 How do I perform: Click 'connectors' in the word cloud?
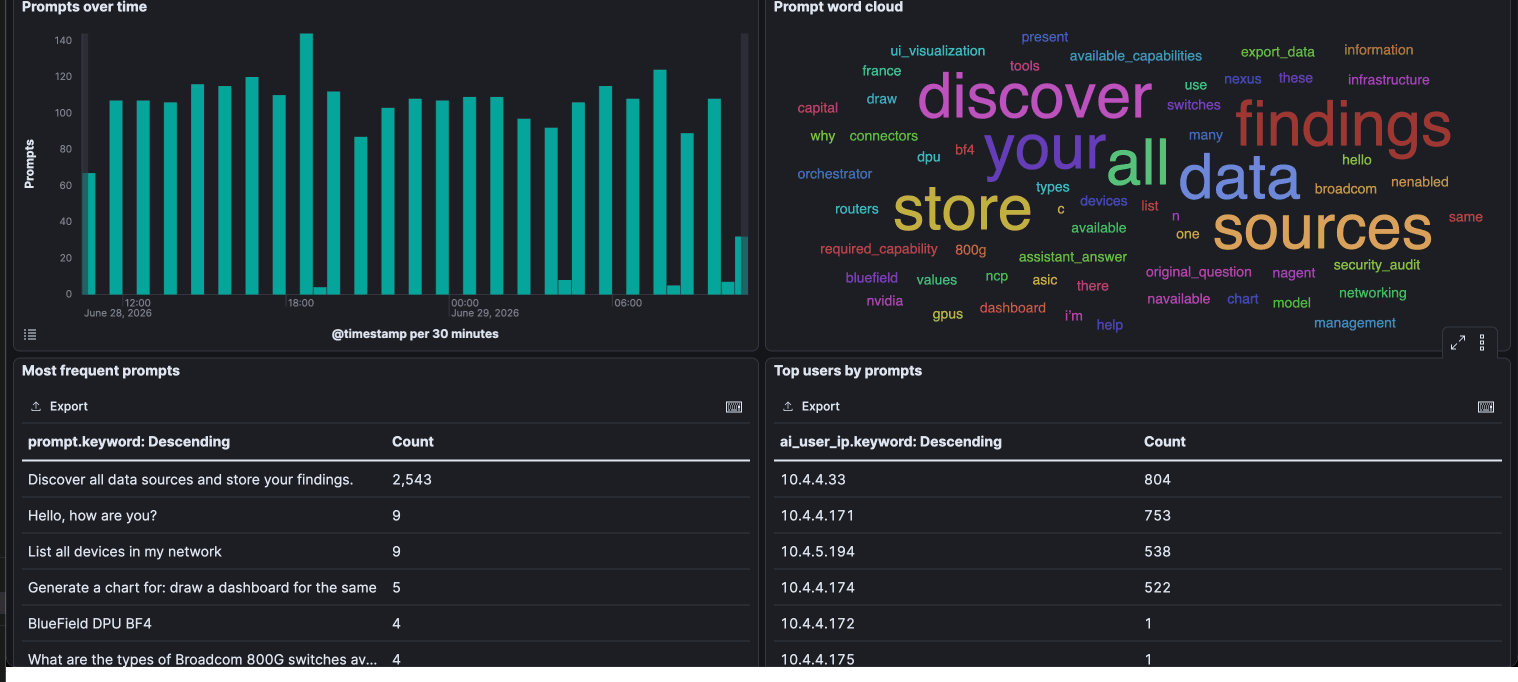(884, 136)
